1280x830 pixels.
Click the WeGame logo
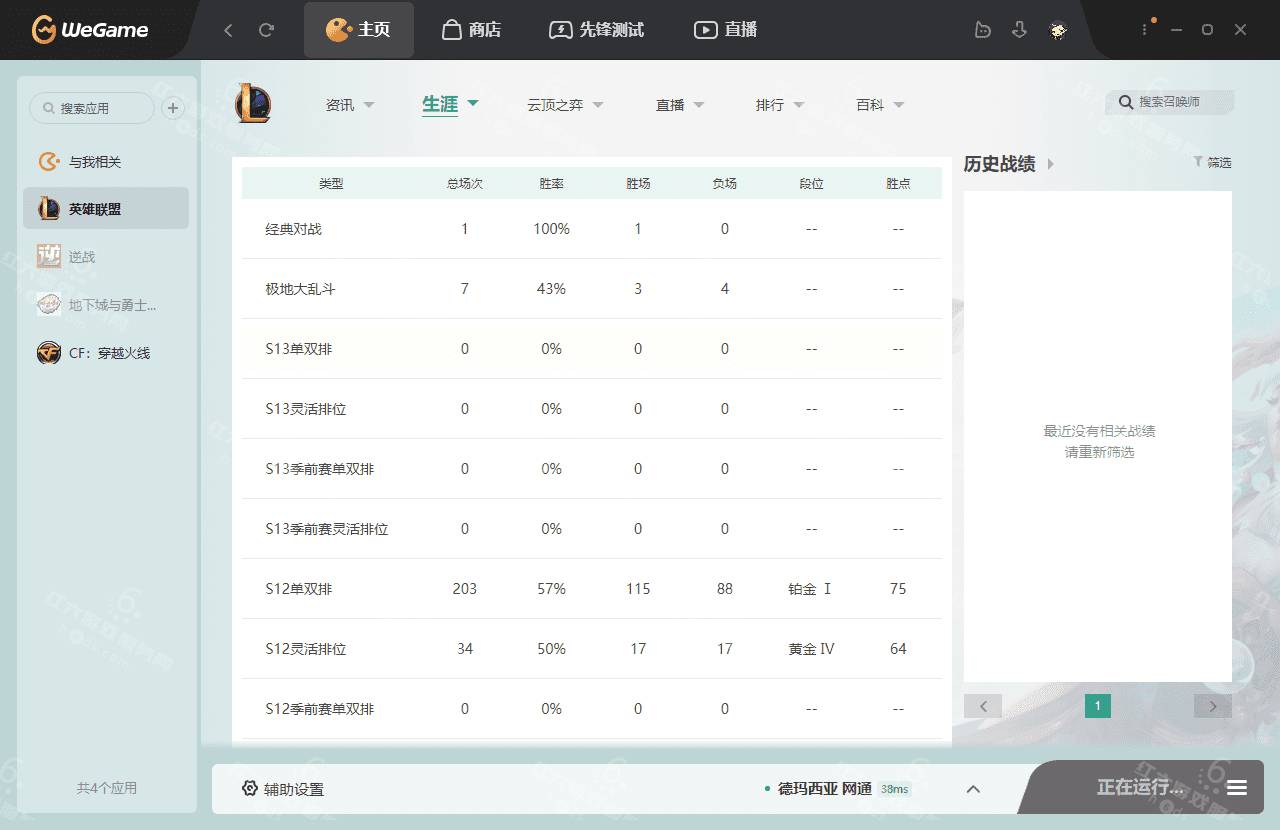[x=90, y=30]
